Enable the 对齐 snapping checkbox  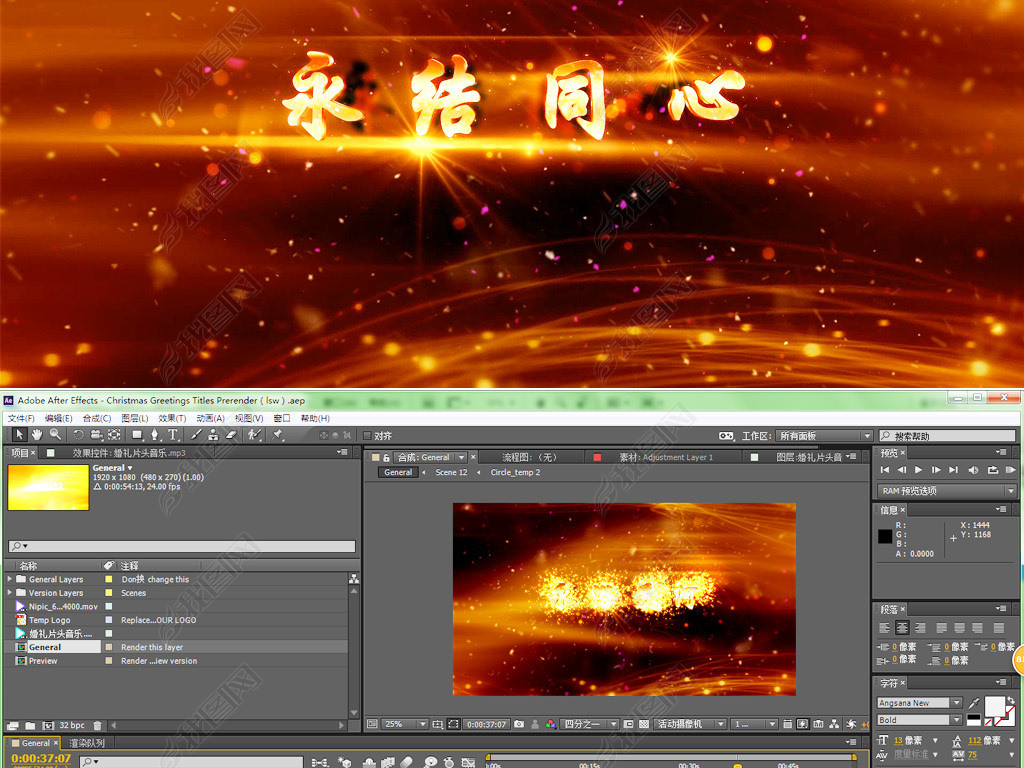click(367, 436)
